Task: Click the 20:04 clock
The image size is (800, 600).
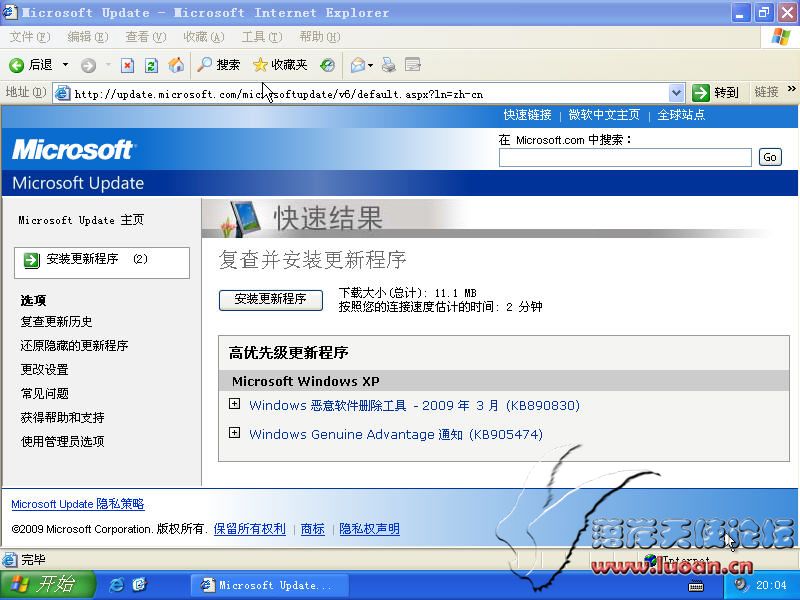Action: [x=771, y=585]
